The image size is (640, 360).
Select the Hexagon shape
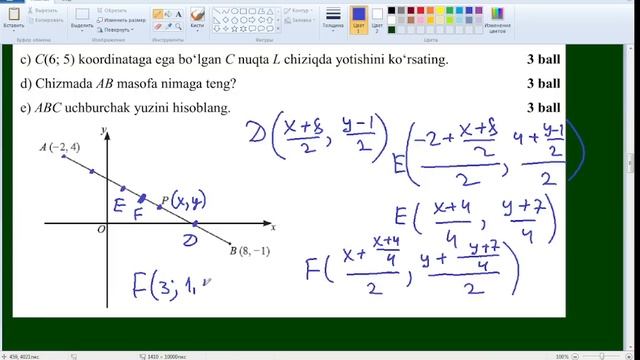point(244,20)
